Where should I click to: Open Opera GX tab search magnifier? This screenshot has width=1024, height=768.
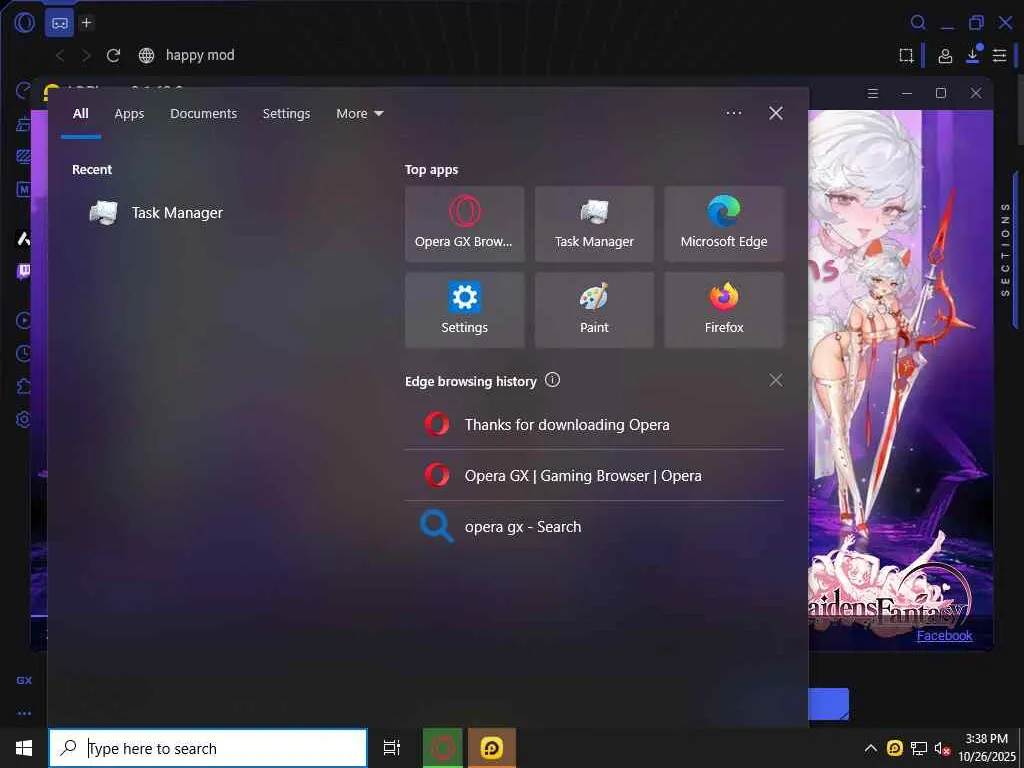click(918, 23)
